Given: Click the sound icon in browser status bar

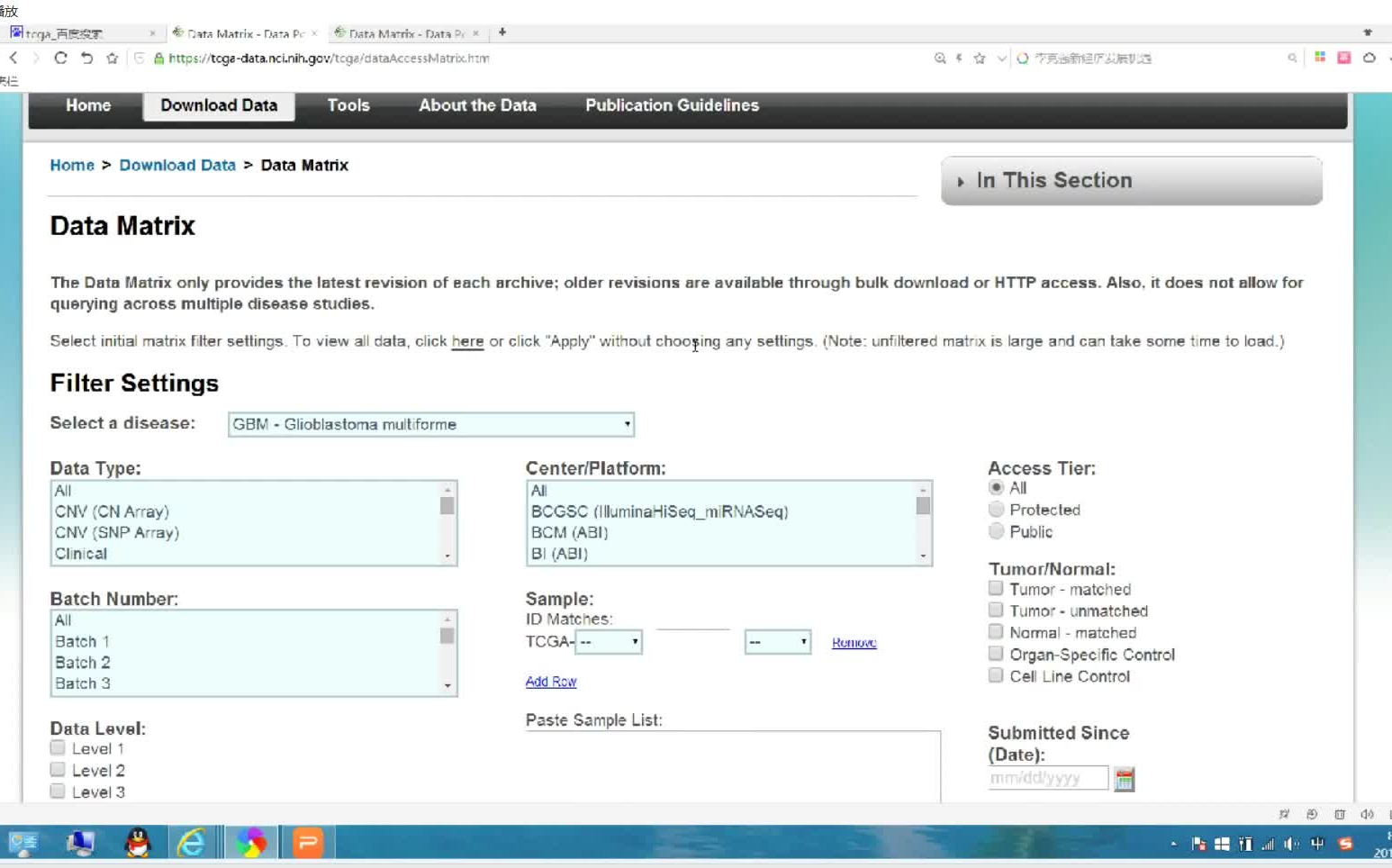Looking at the screenshot, I should pyautogui.click(x=1367, y=814).
